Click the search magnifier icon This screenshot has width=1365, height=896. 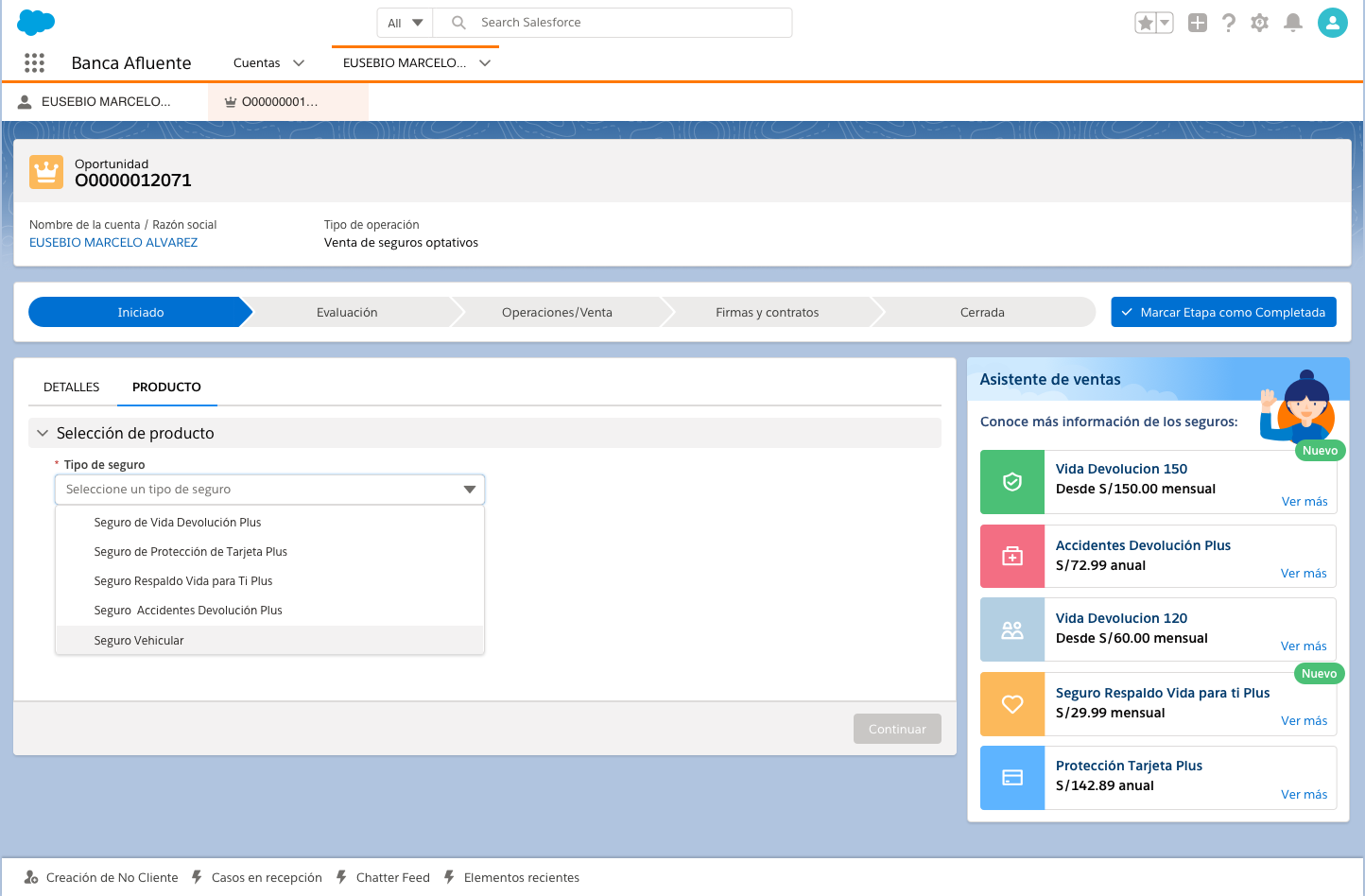[x=458, y=23]
